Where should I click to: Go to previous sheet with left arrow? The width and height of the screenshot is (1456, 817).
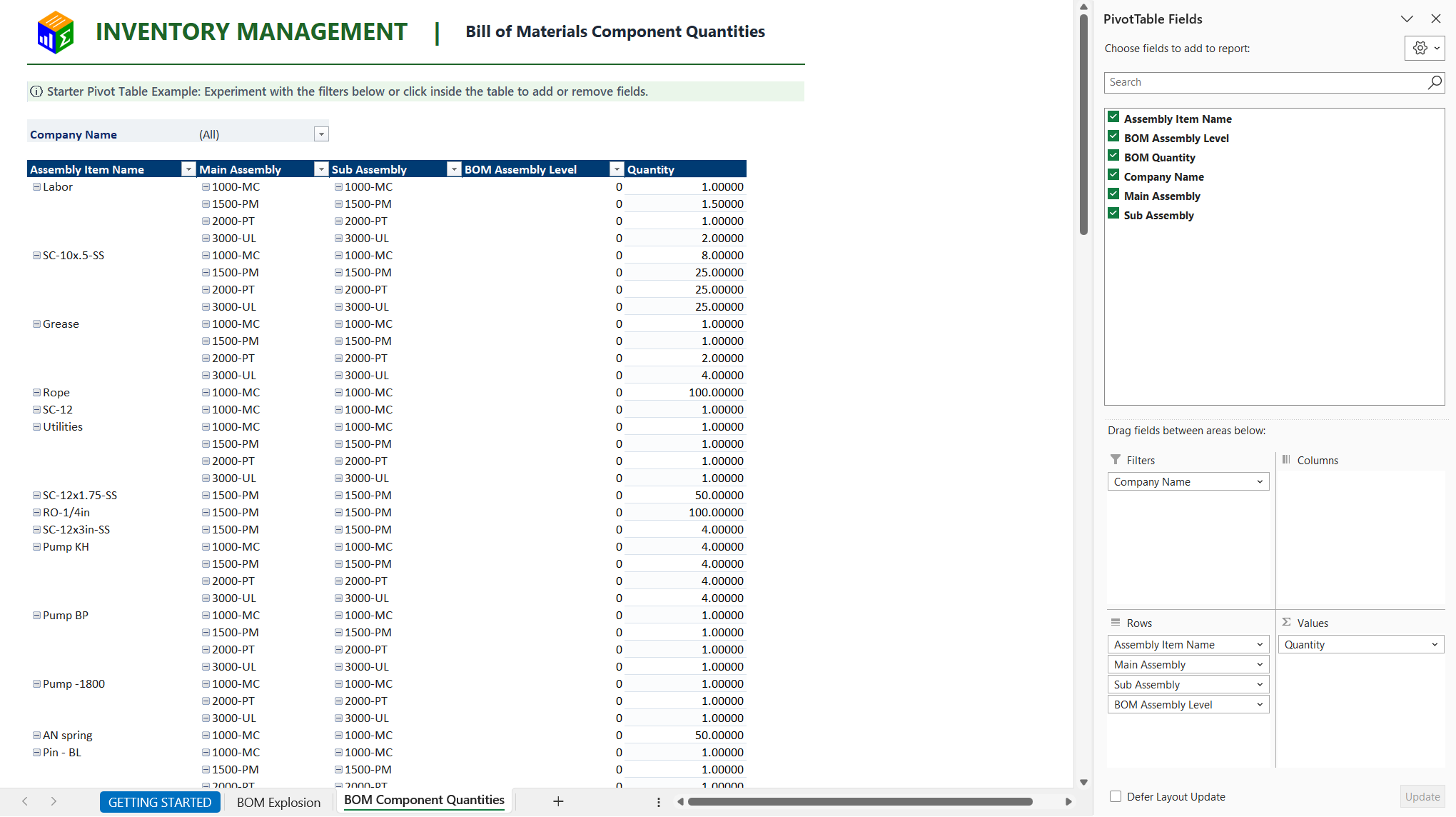tap(25, 801)
